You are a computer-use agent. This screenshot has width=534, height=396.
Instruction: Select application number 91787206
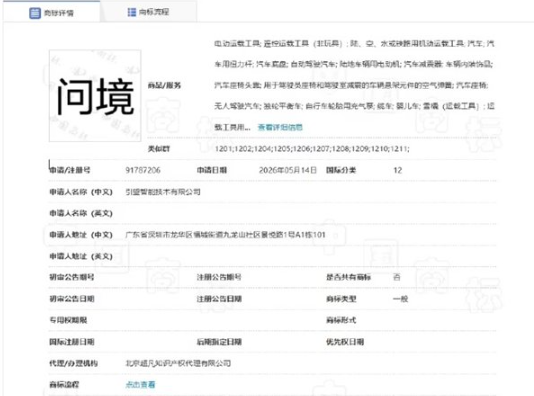click(143, 170)
